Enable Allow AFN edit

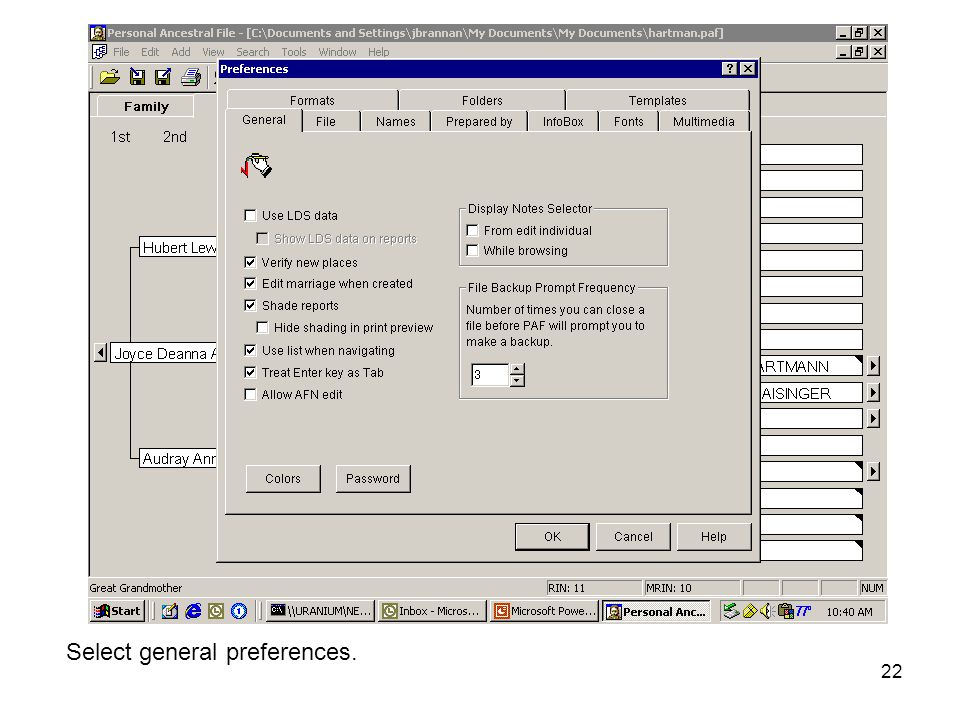point(250,394)
